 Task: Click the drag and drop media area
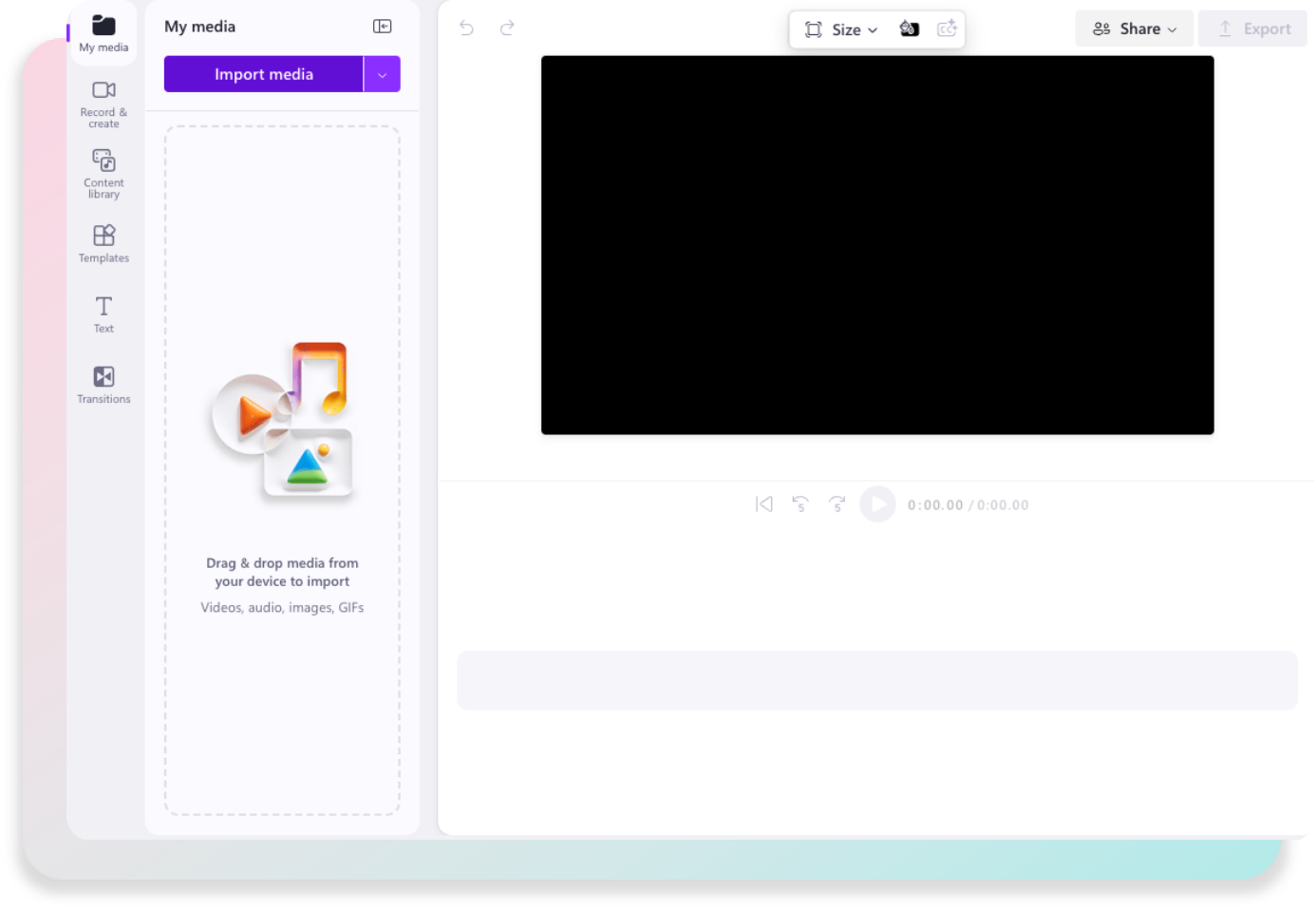[x=282, y=470]
